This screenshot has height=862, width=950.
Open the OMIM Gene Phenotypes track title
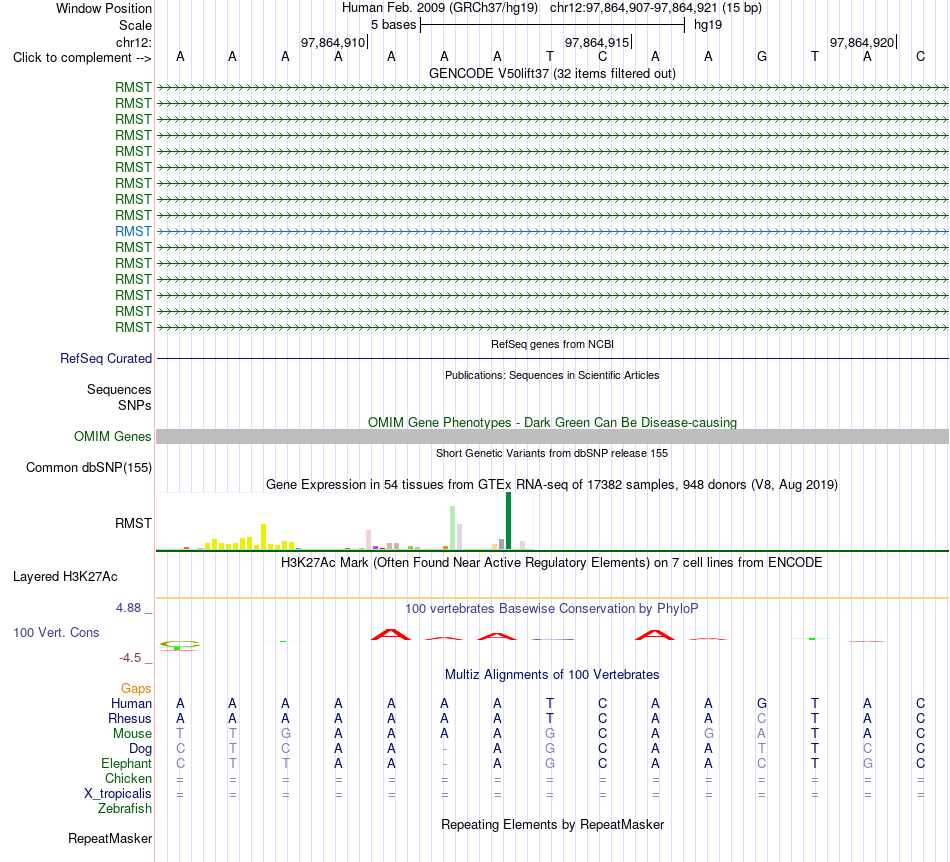pyautogui.click(x=552, y=422)
